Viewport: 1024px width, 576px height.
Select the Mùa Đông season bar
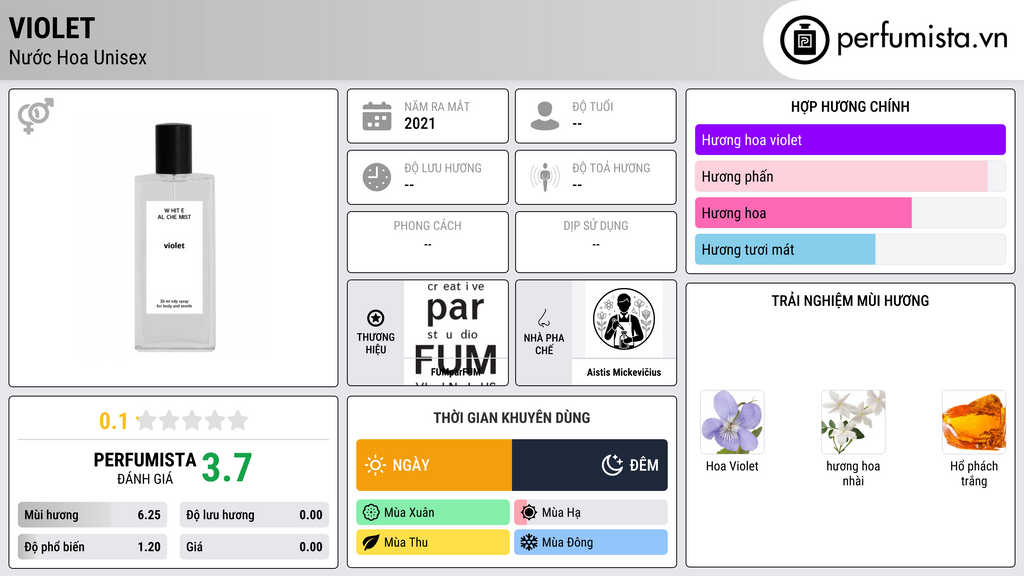[x=591, y=542]
